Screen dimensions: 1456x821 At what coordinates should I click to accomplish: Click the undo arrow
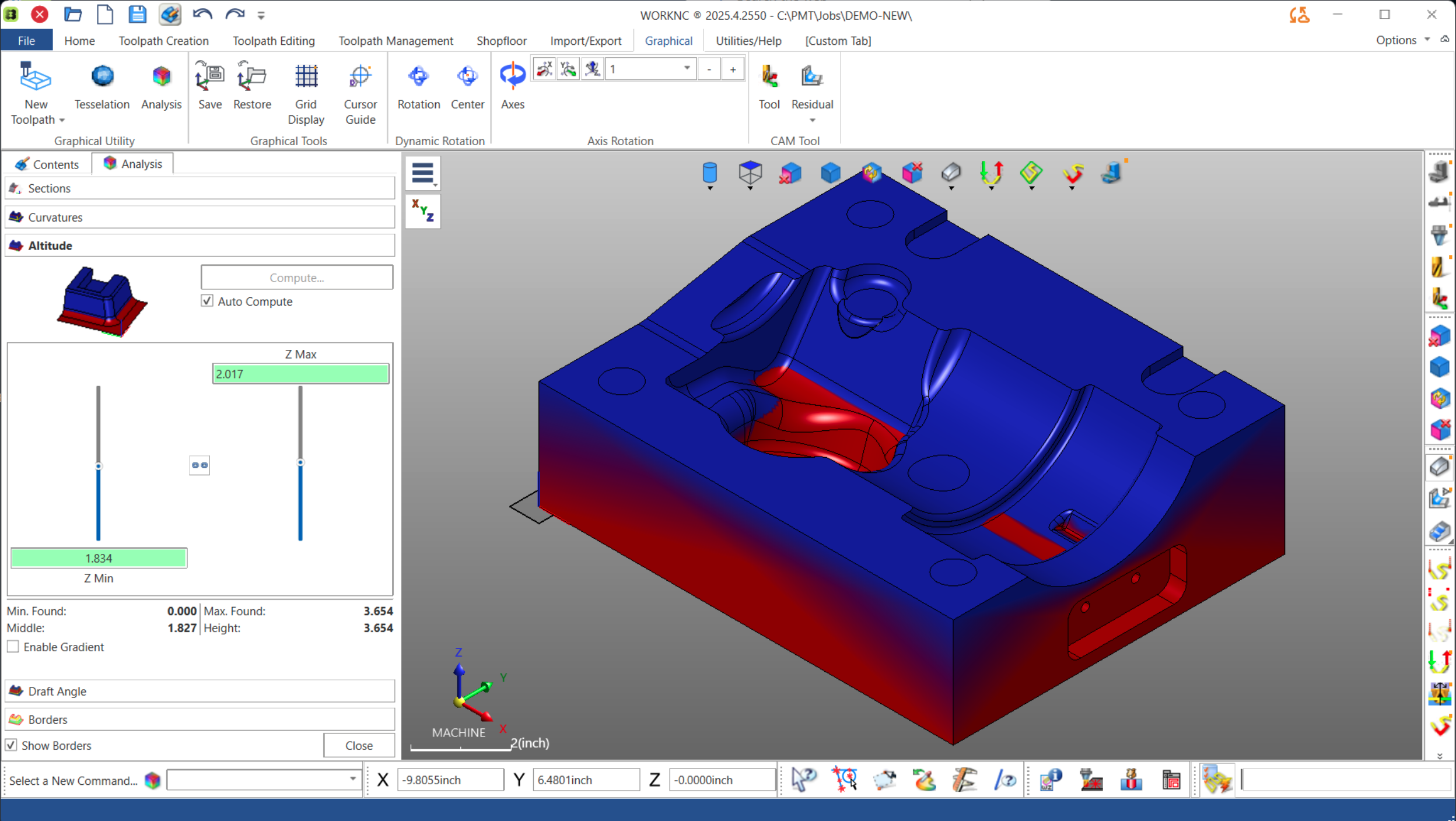tap(202, 14)
